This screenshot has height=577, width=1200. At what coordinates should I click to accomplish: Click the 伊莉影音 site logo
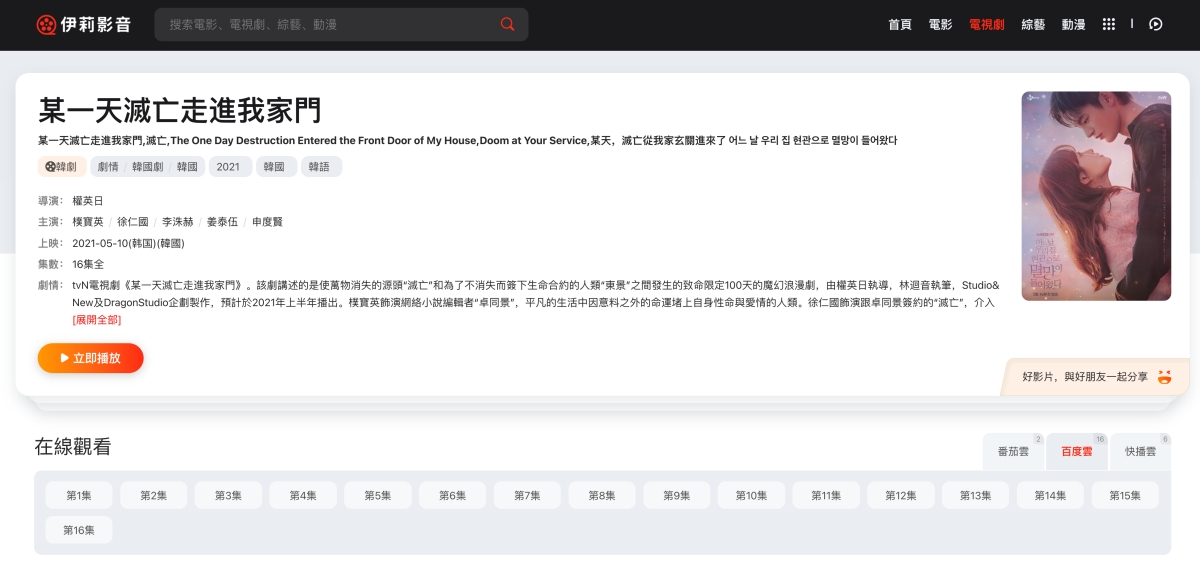83,24
